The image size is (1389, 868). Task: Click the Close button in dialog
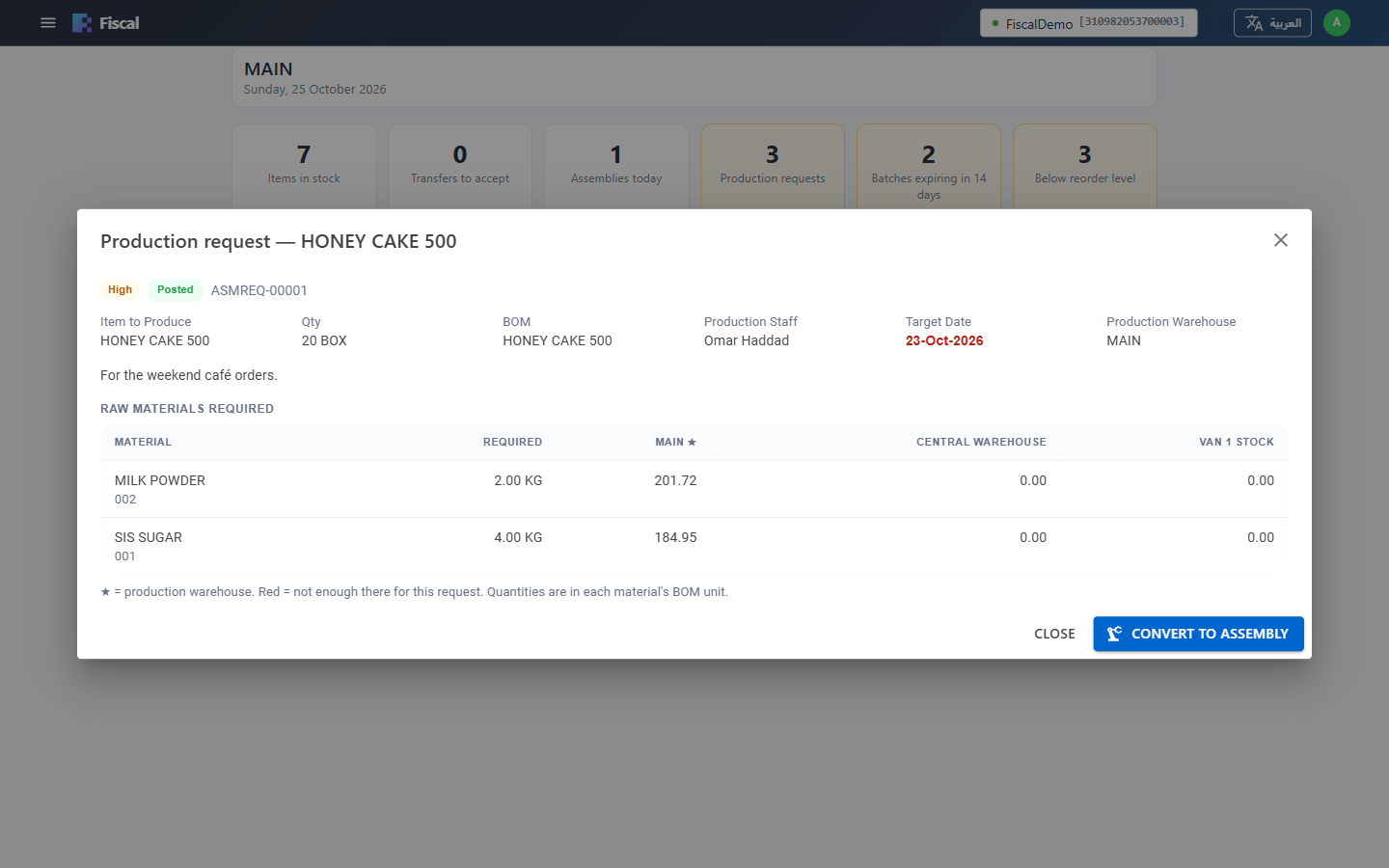[1054, 634]
